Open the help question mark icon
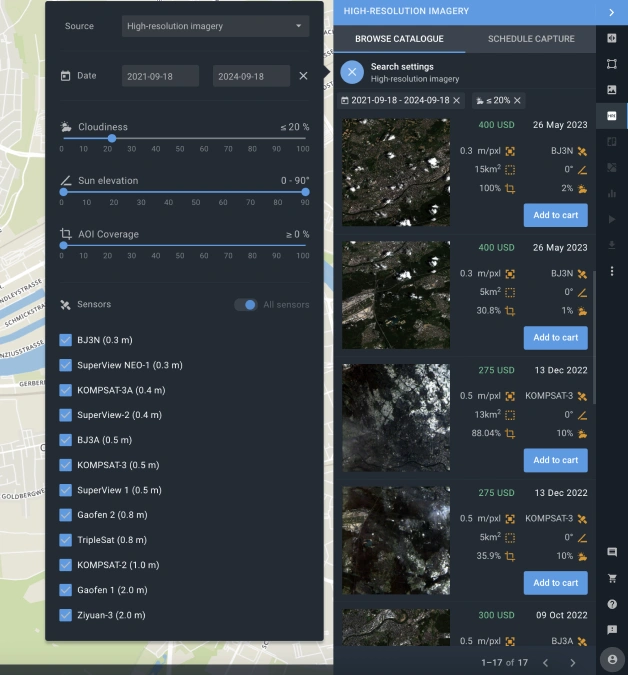Image resolution: width=628 pixels, height=675 pixels. (x=612, y=604)
